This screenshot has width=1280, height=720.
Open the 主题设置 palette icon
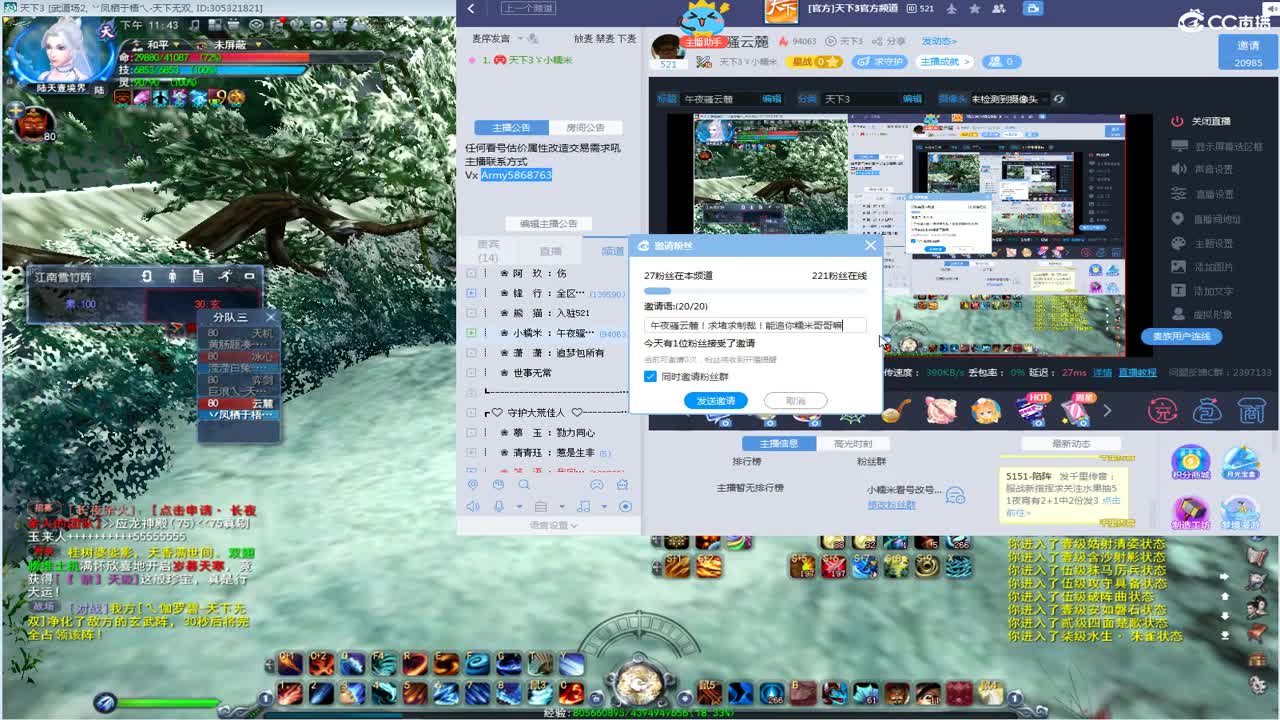pyautogui.click(x=1177, y=243)
